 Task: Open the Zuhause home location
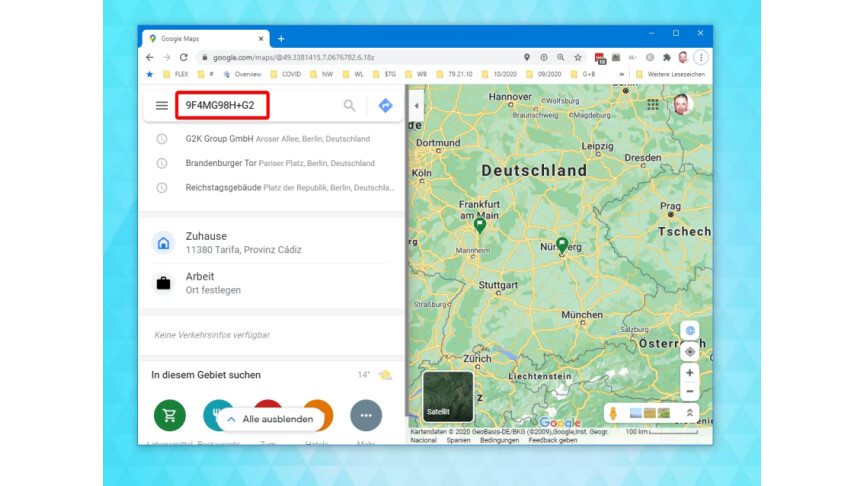click(x=271, y=242)
